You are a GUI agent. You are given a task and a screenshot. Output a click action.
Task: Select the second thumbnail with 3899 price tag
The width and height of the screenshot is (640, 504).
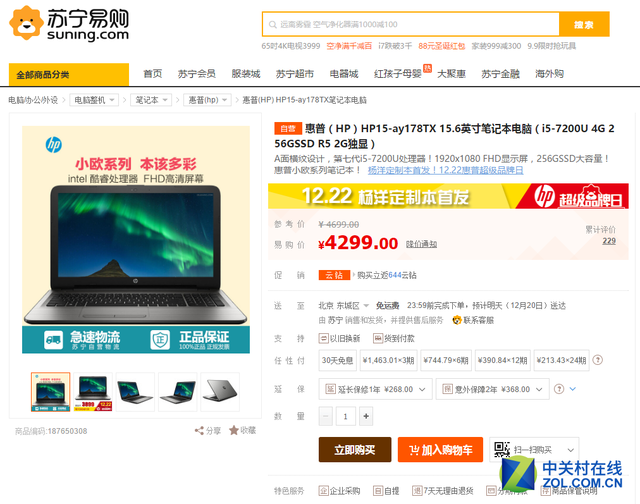coord(93,392)
